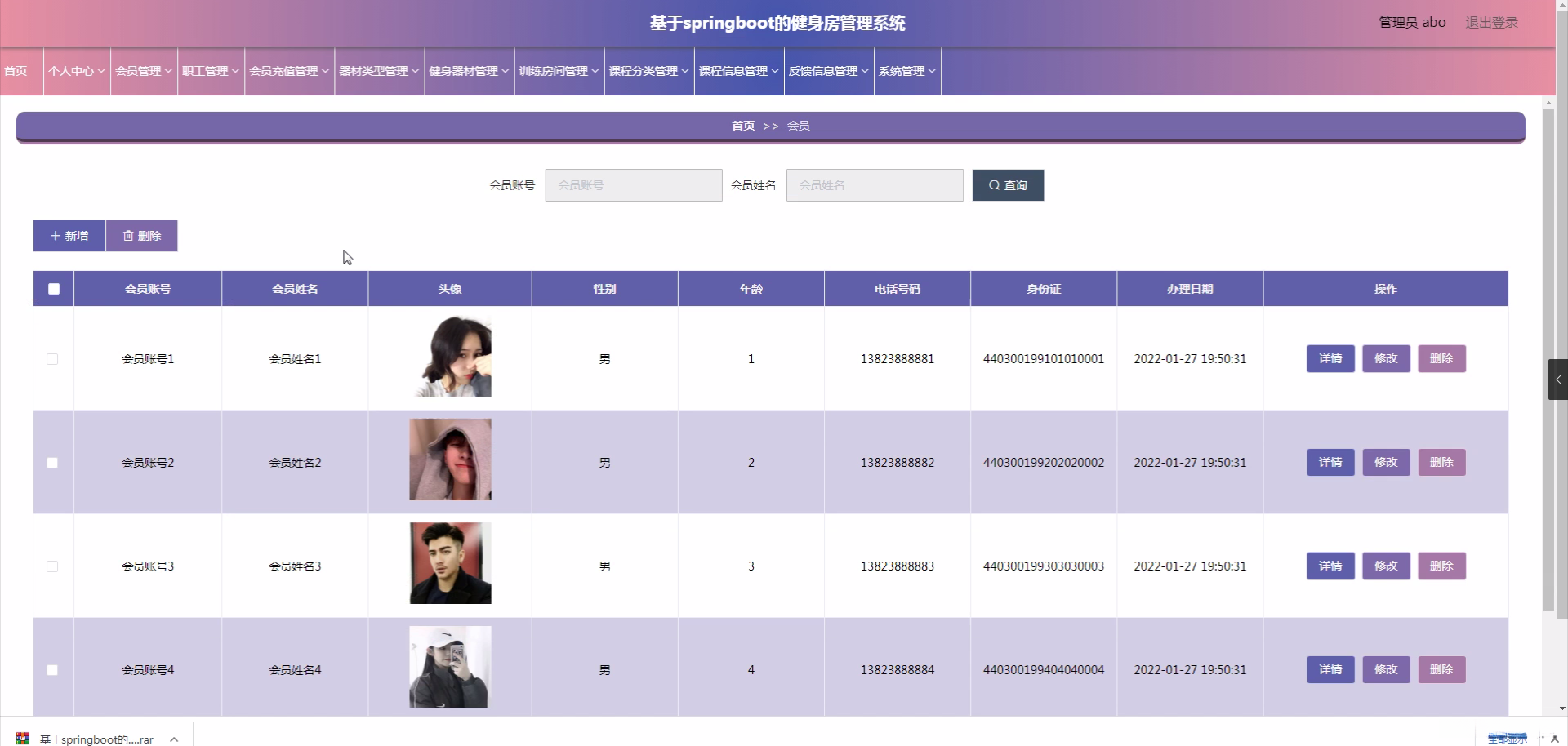
Task: Focus the 会员账号 search input field
Action: (634, 185)
